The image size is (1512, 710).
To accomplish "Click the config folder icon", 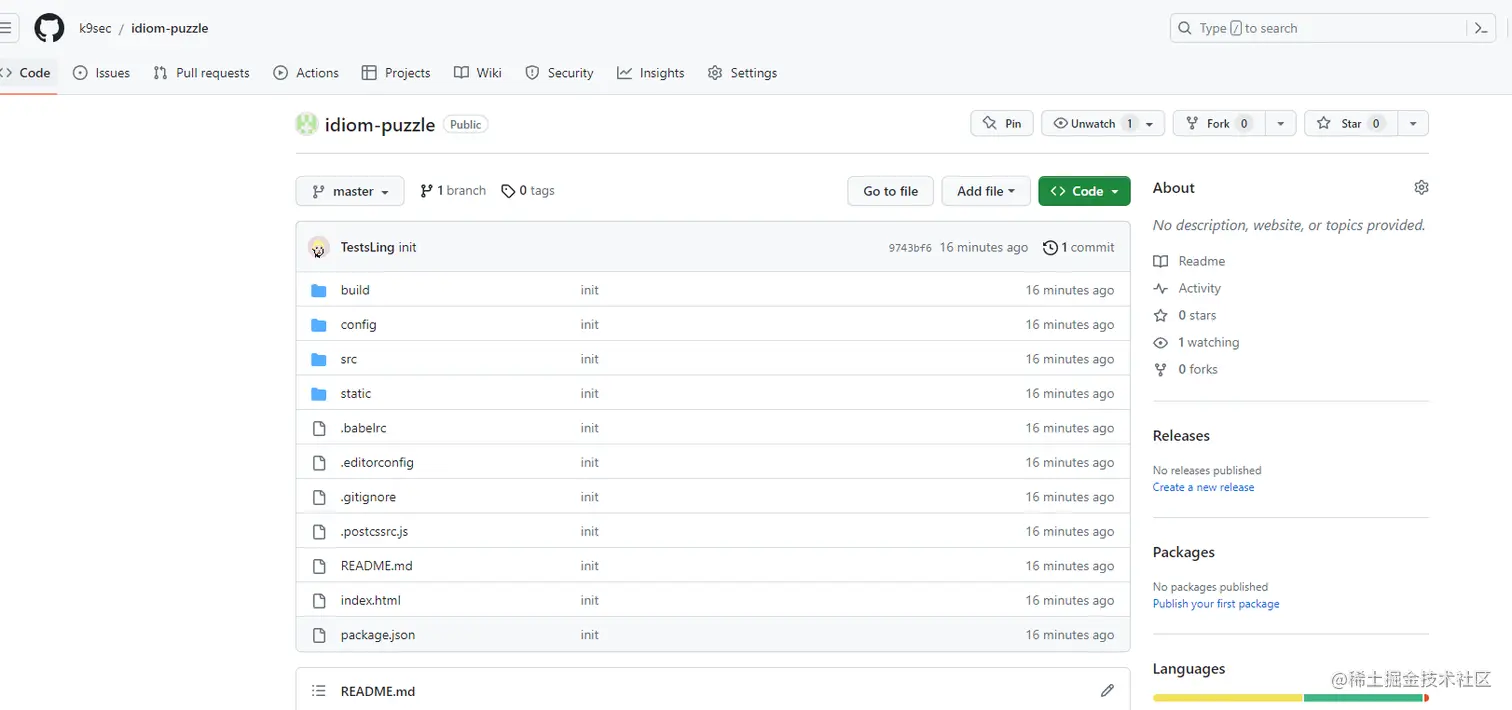I will pyautogui.click(x=319, y=325).
